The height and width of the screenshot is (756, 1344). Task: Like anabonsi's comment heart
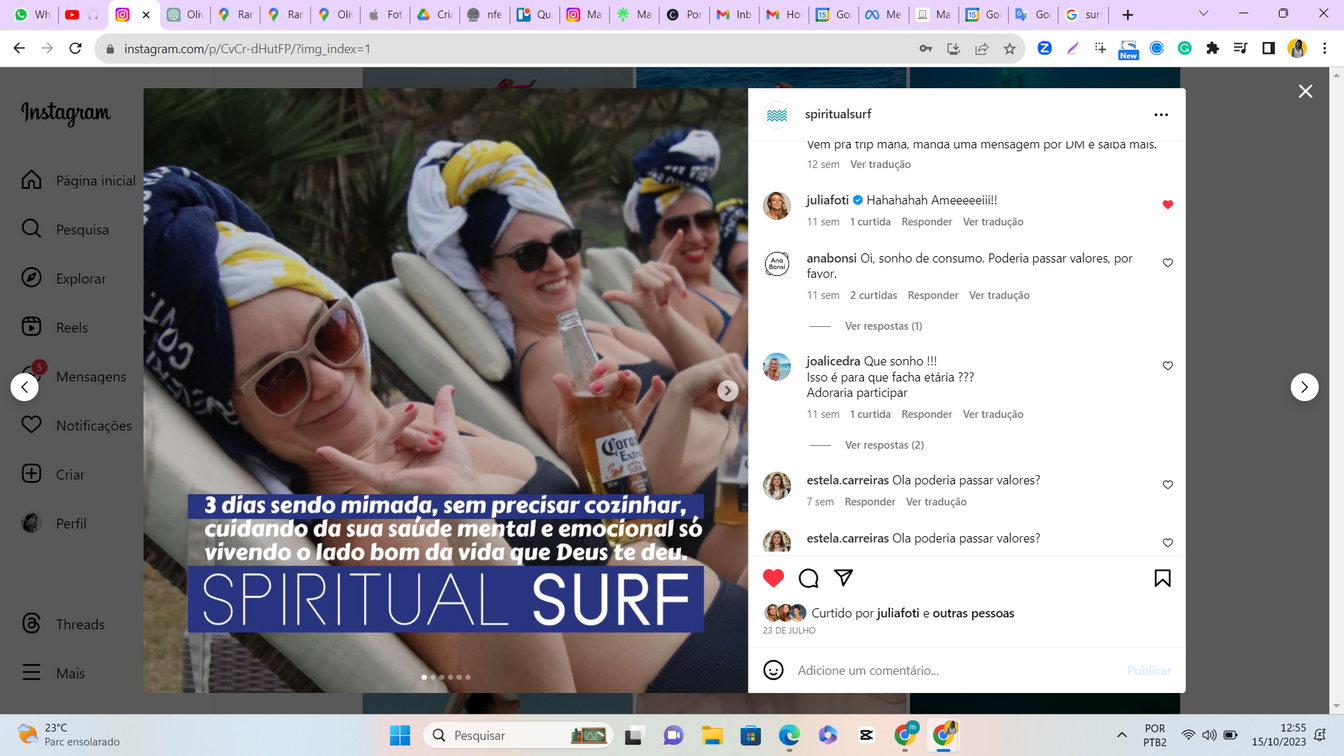point(1167,263)
